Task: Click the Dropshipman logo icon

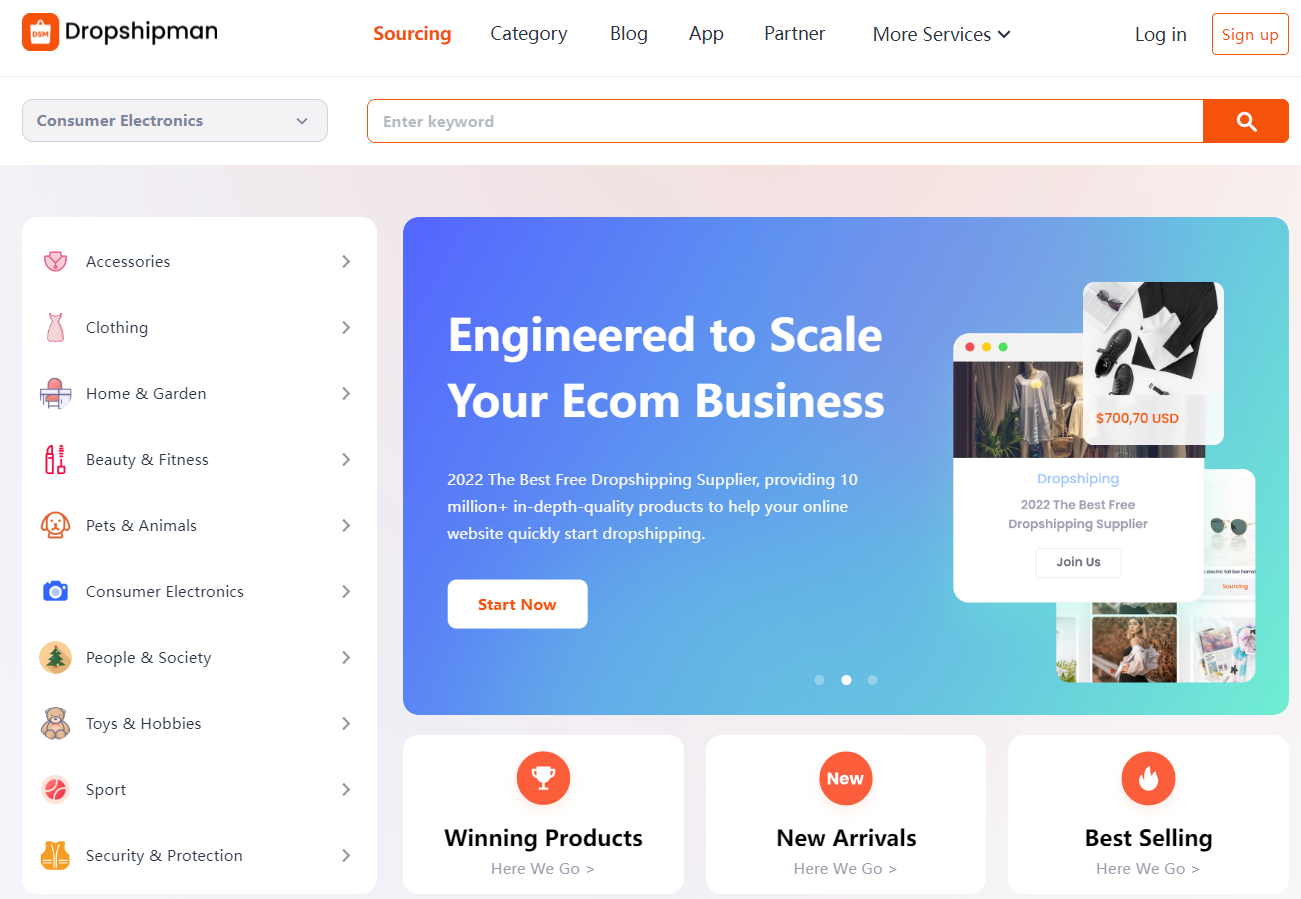Action: pos(40,32)
